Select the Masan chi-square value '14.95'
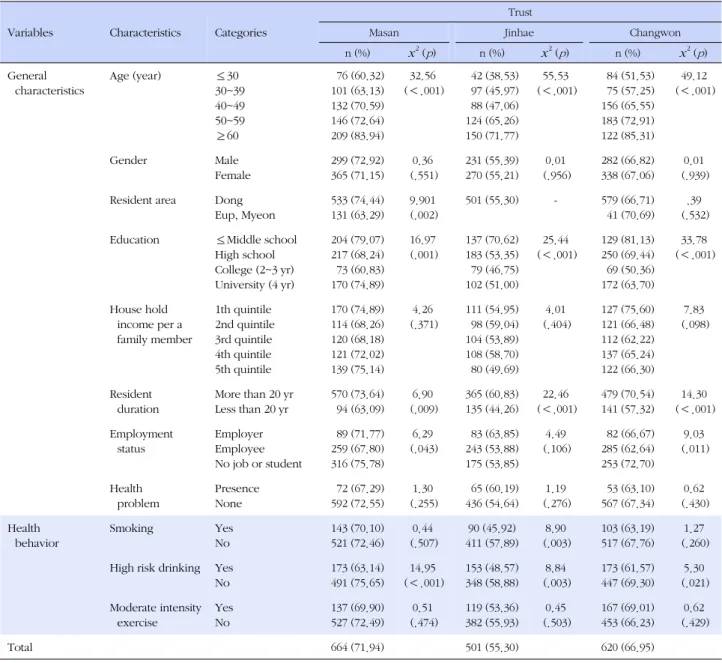The image size is (722, 663). [422, 568]
